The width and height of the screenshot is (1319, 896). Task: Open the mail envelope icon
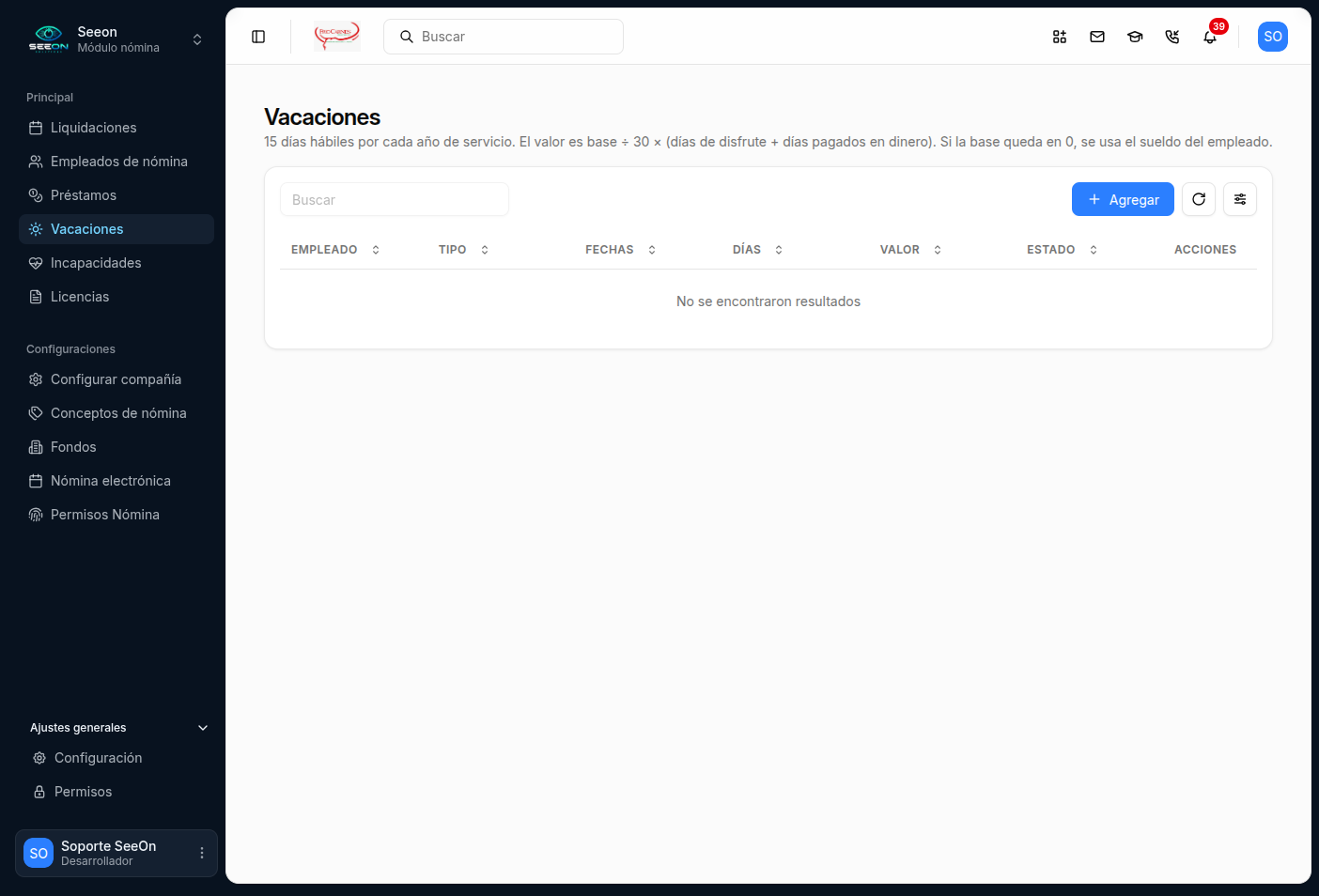(x=1097, y=37)
